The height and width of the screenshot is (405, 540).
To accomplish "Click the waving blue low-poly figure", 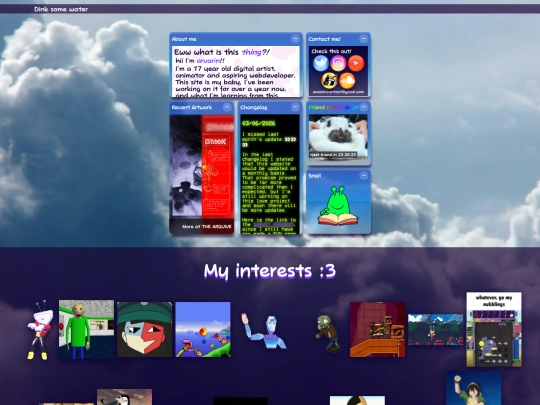I will [264, 331].
